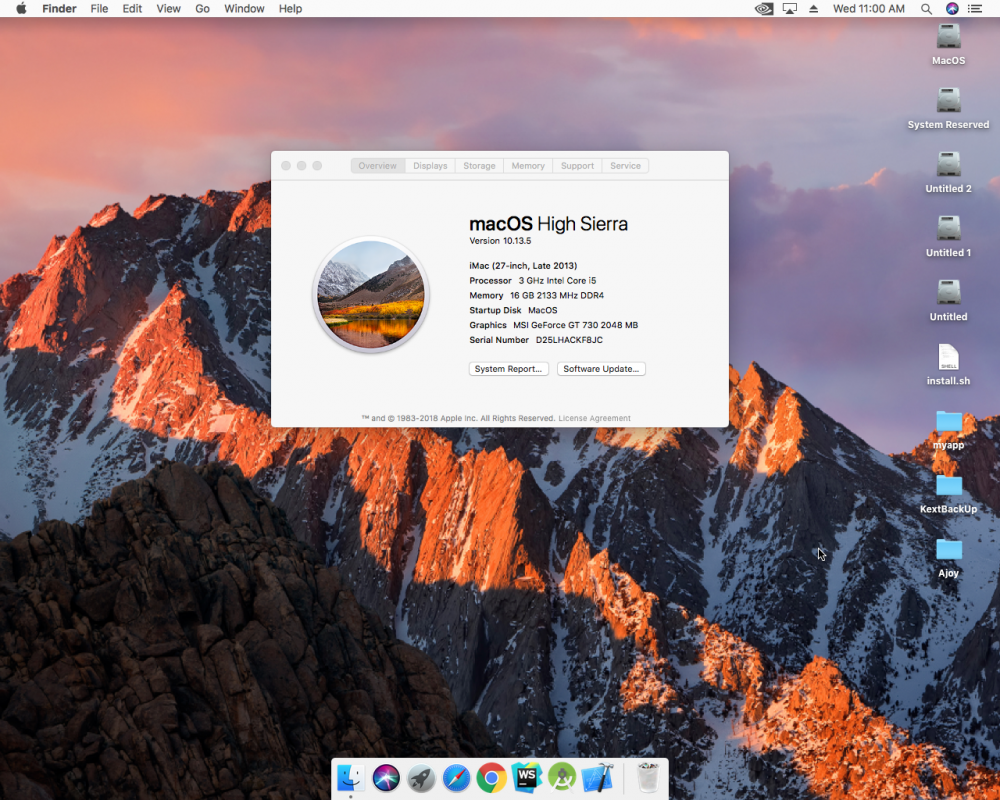This screenshot has height=800, width=1000.
Task: Click the High Sierra mountain logo
Action: (371, 294)
